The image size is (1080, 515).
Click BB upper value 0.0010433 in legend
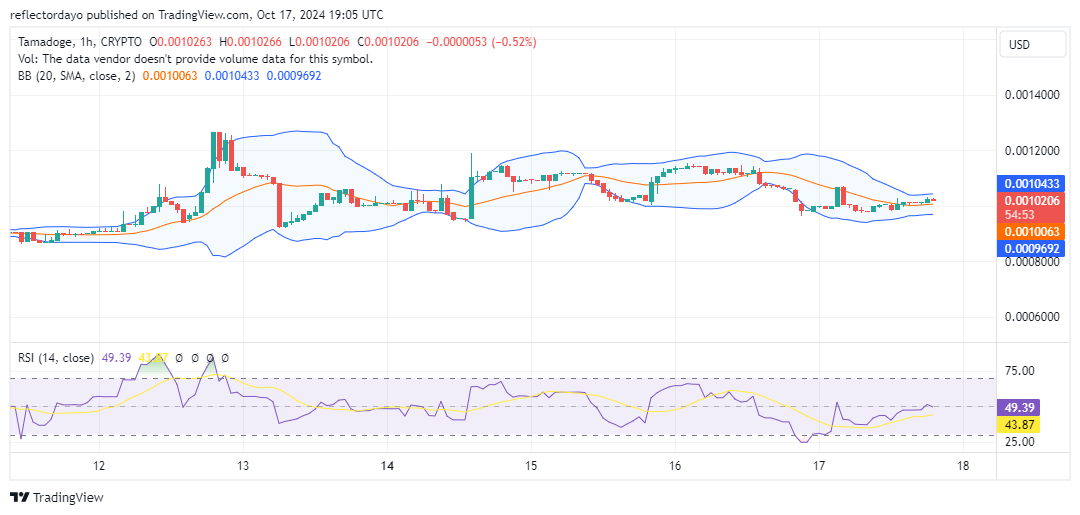232,76
